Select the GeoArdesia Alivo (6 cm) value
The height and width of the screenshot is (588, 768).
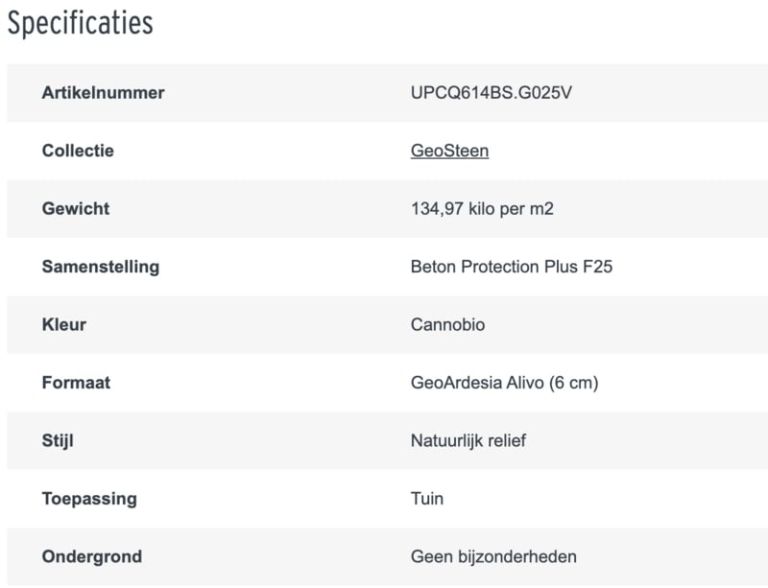coord(504,383)
